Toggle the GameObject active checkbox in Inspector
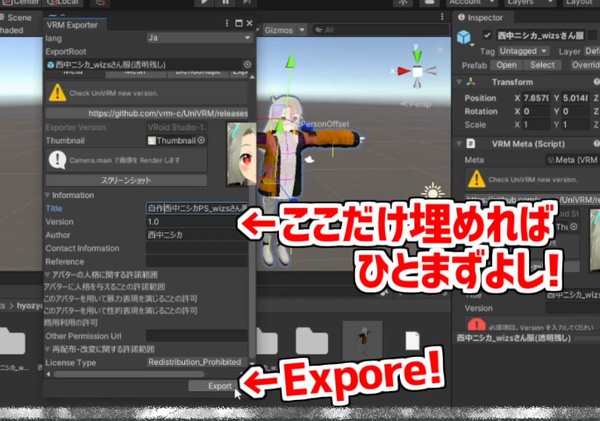The width and height of the screenshot is (600, 421). (487, 35)
